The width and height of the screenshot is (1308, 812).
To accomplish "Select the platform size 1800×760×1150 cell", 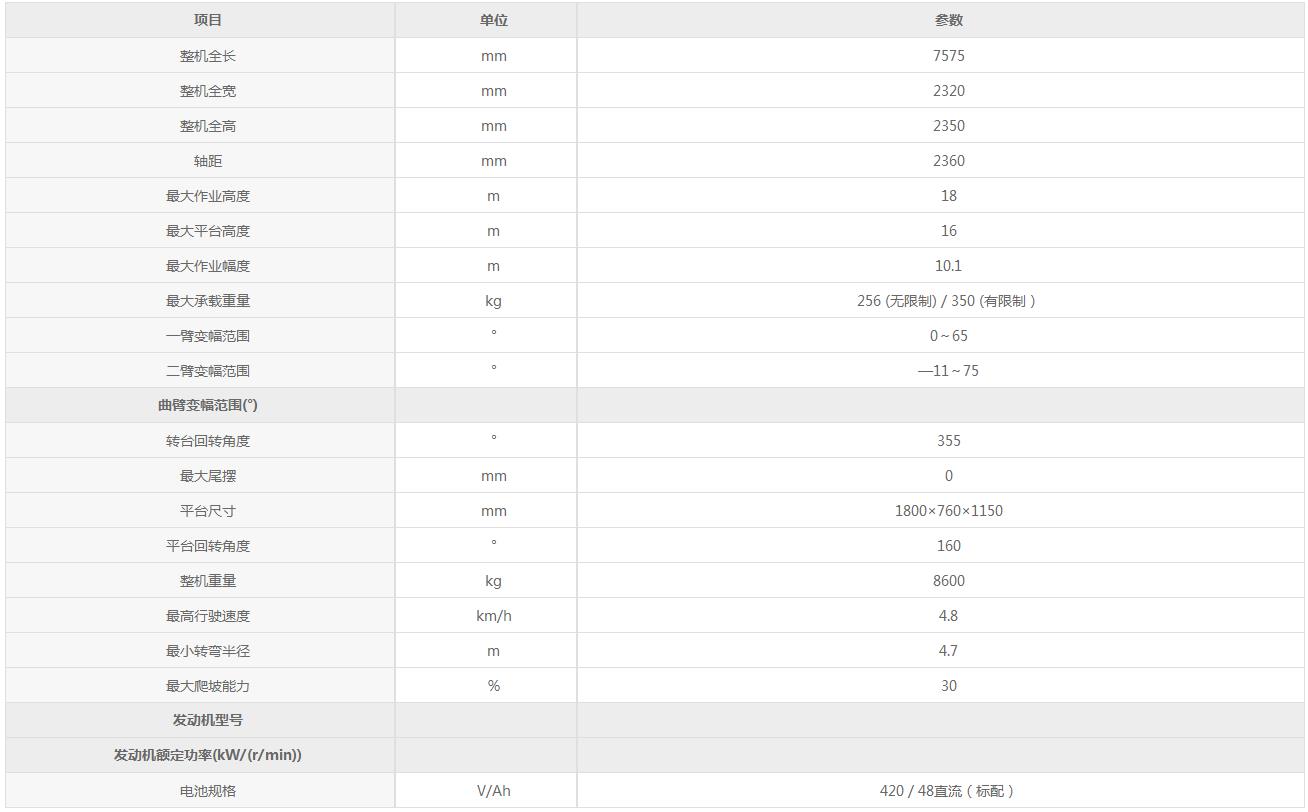I will coord(948,511).
